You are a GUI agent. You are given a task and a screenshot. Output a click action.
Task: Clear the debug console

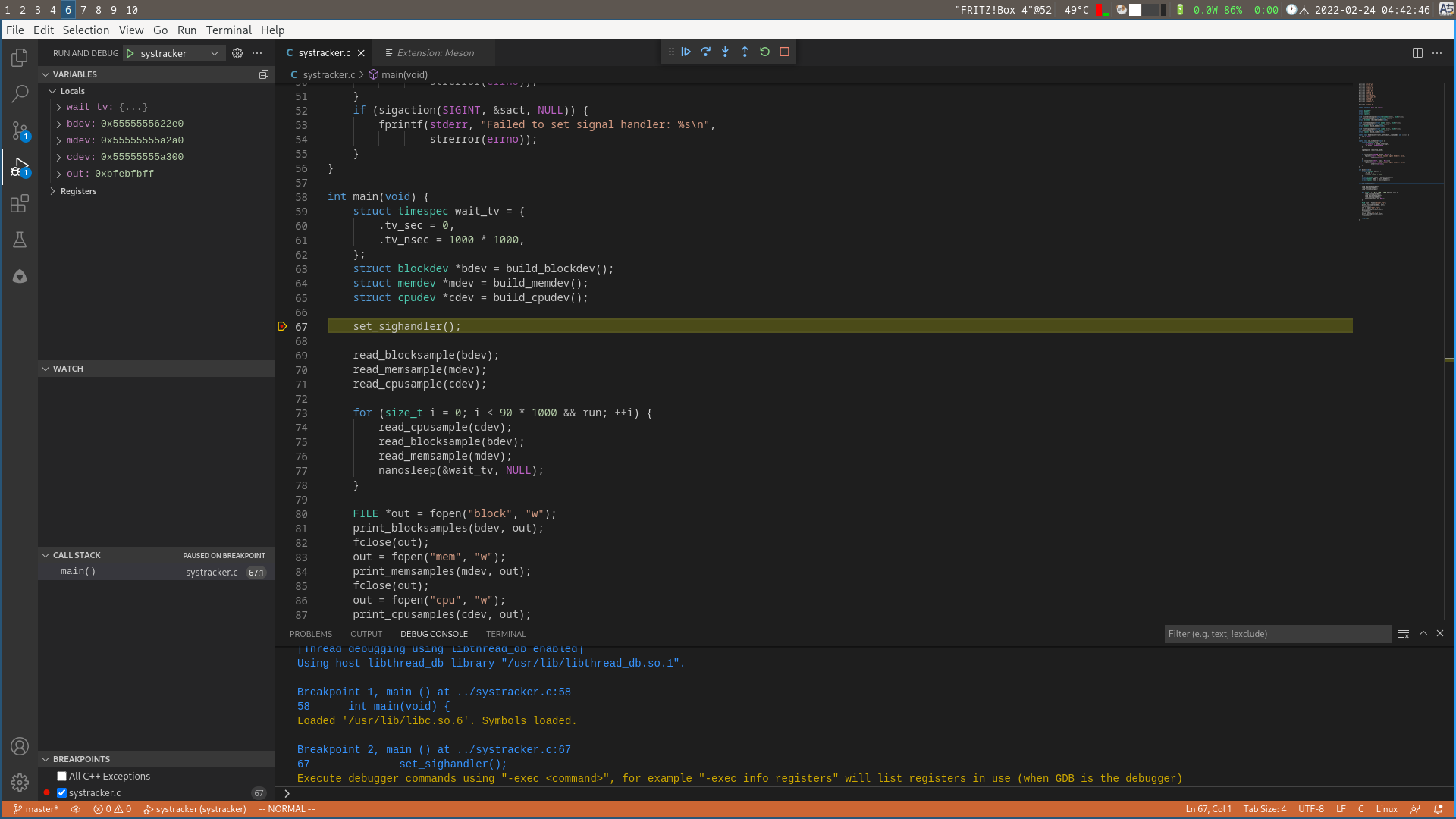(x=1404, y=634)
